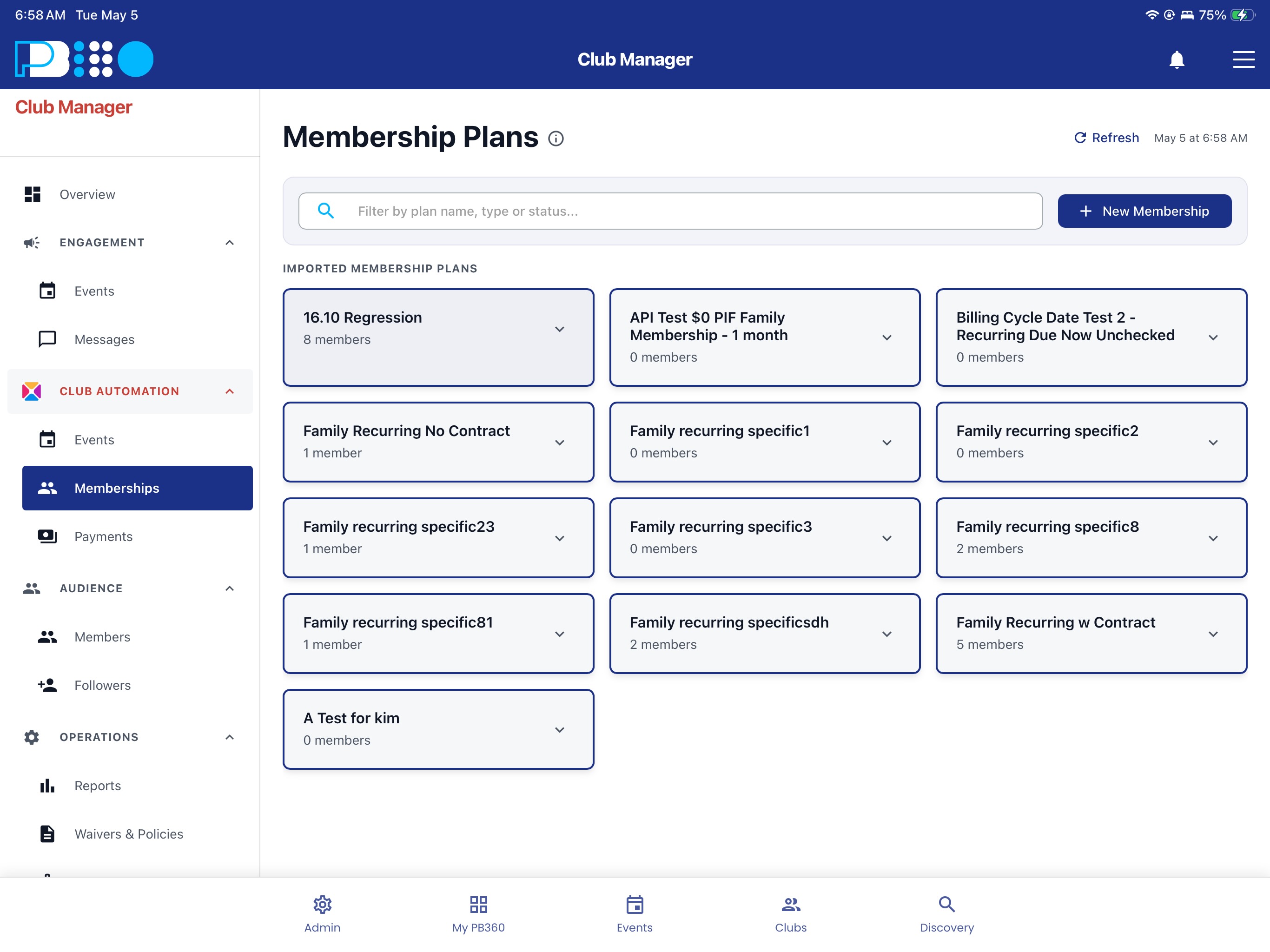This screenshot has height=952, width=1270.
Task: Expand Family recurring specific1 chevron
Action: click(x=887, y=443)
